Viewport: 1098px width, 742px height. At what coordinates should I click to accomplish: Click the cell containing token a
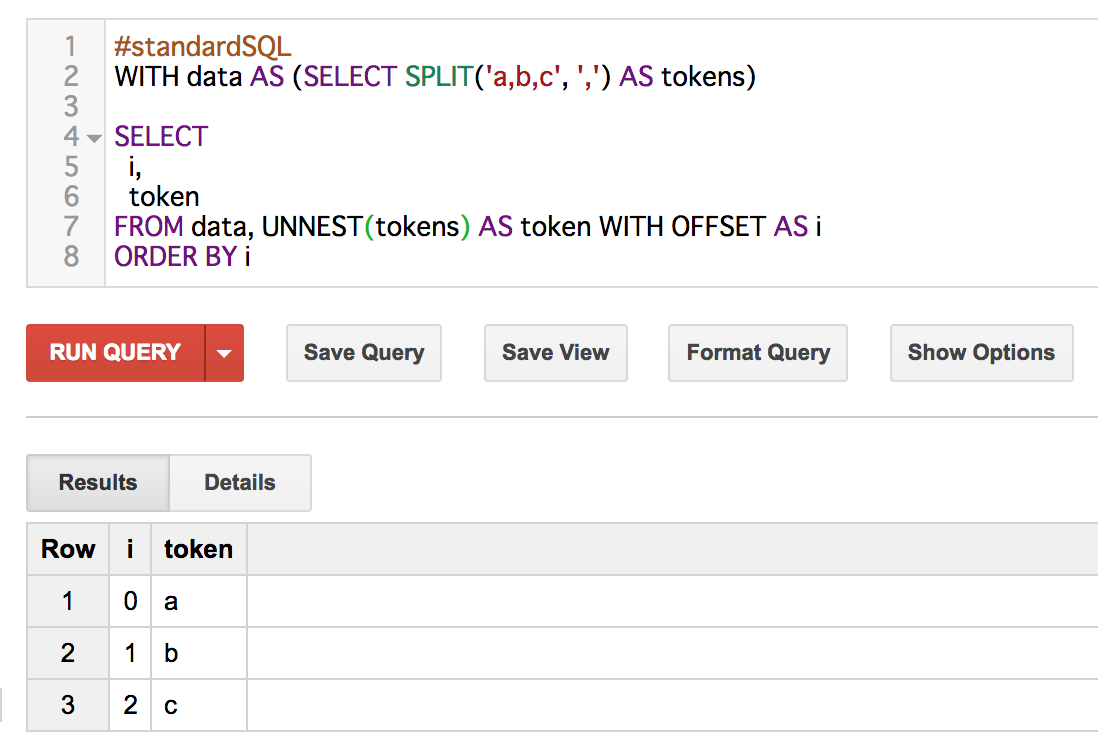point(170,601)
